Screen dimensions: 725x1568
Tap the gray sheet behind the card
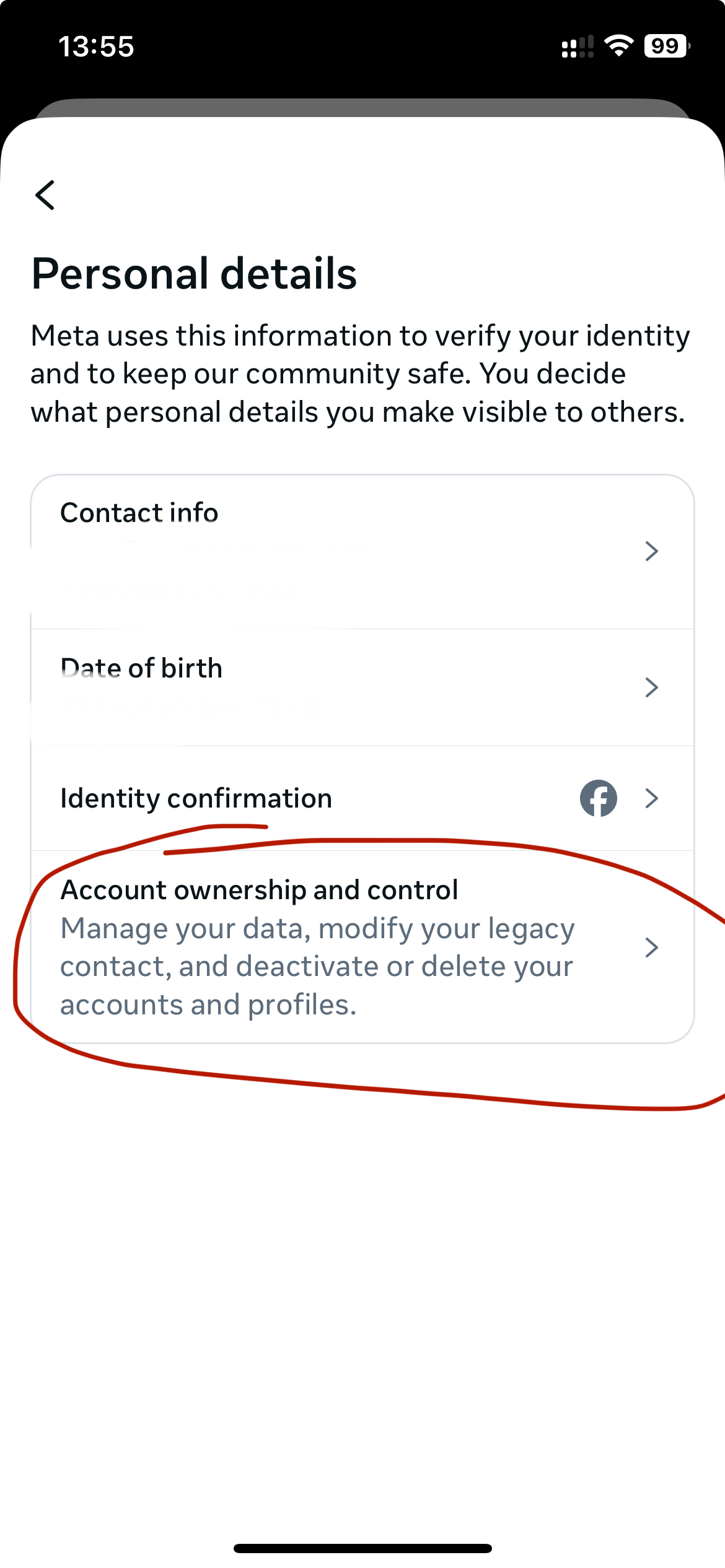[362, 107]
